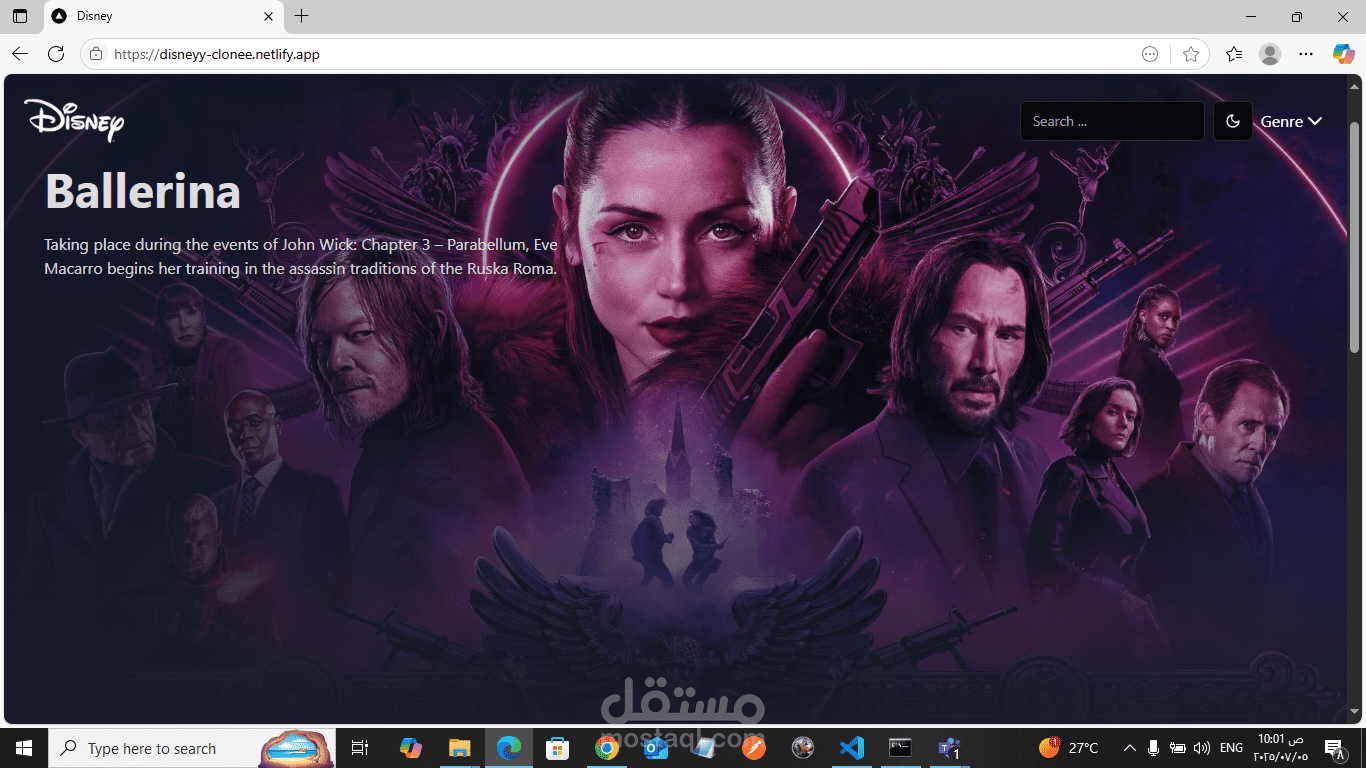Click the microphone tray icon
Image resolution: width=1366 pixels, height=768 pixels.
point(1154,748)
